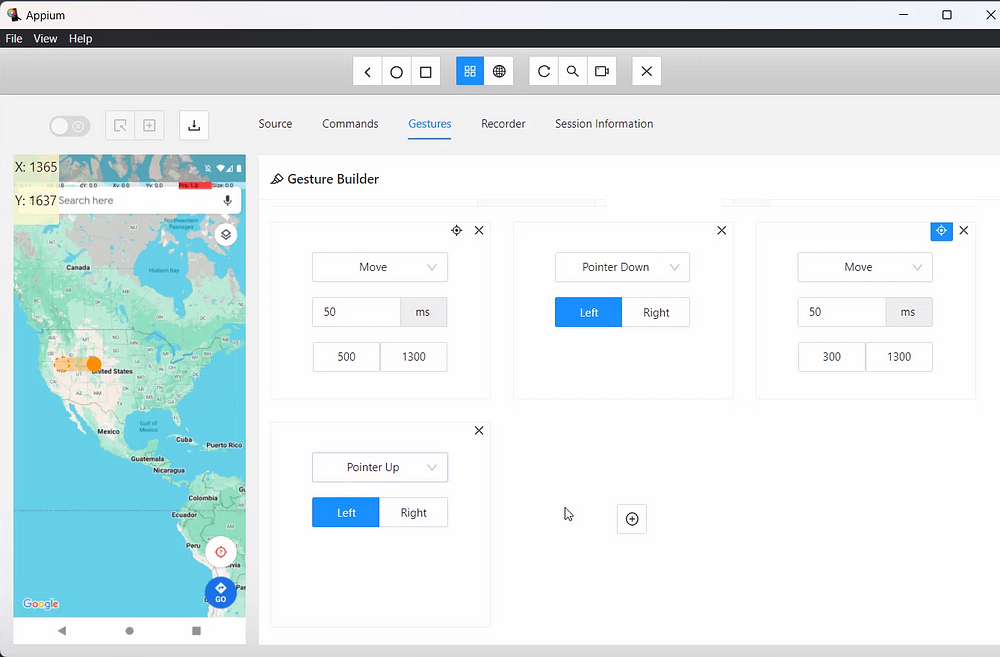
Task: Select Right button for Pointer Up
Action: click(414, 513)
